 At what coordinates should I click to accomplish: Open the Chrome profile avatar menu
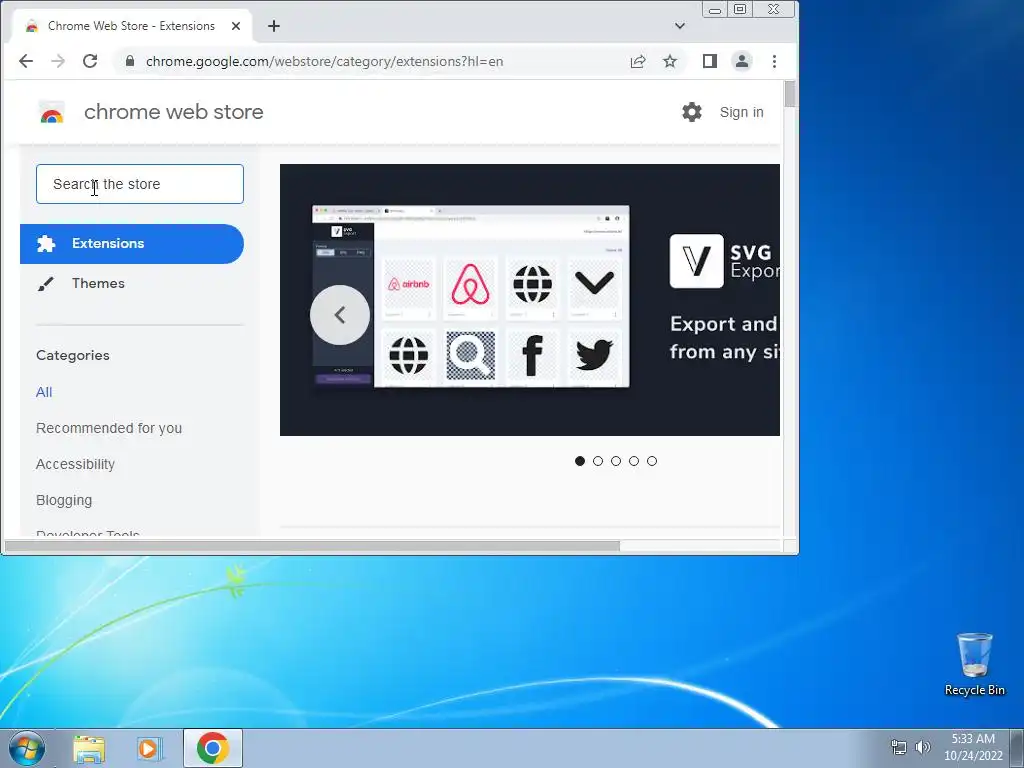[x=742, y=61]
